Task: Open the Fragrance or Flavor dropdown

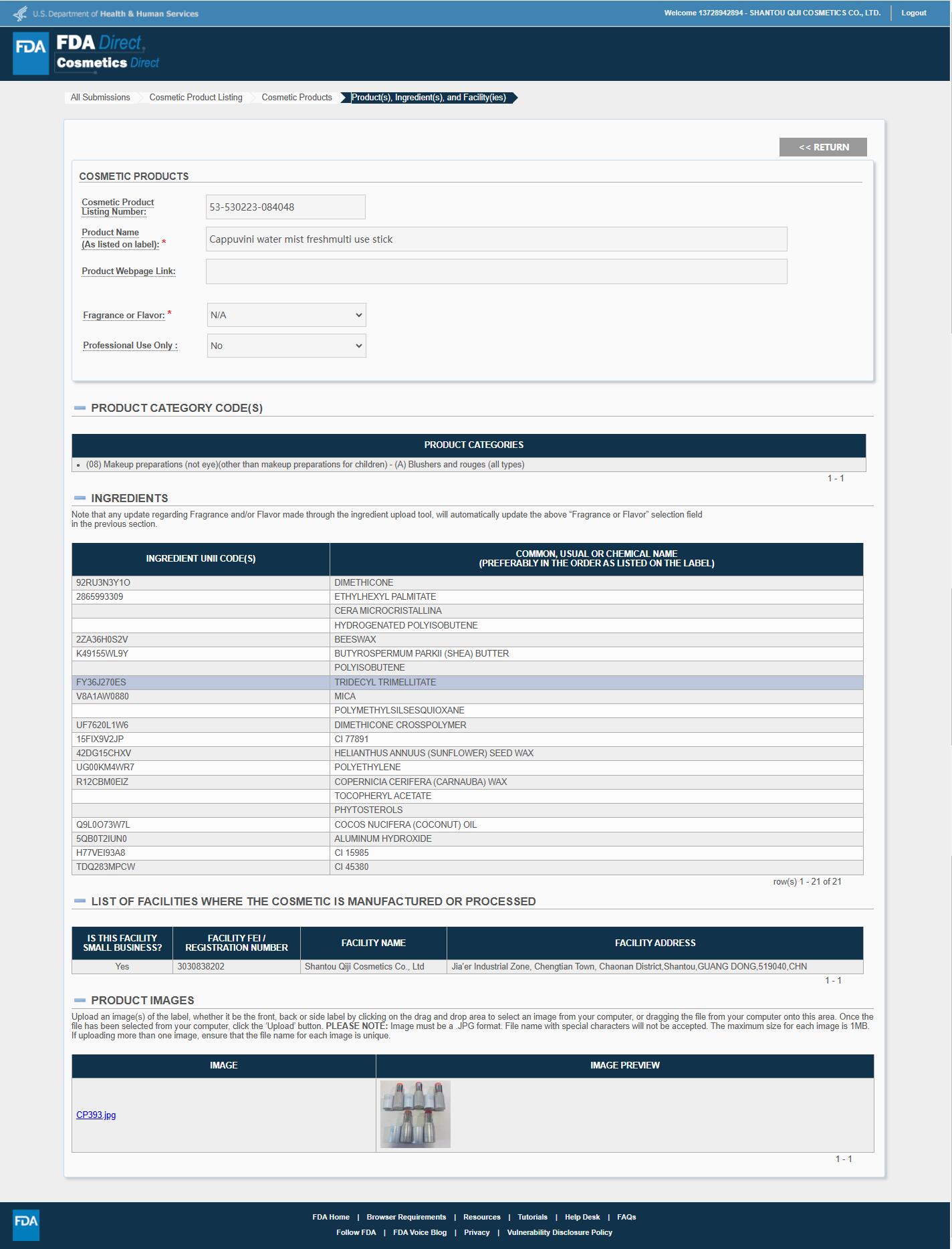Action: [x=286, y=315]
